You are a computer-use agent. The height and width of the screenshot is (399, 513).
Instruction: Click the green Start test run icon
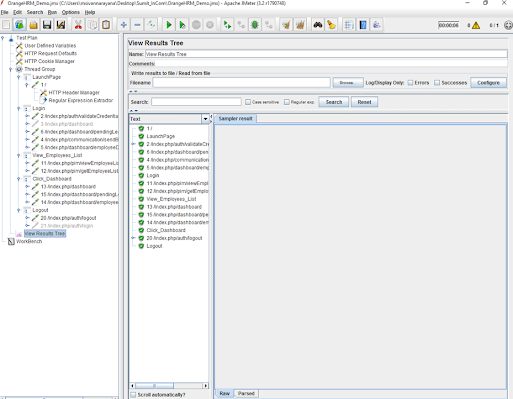pos(169,25)
